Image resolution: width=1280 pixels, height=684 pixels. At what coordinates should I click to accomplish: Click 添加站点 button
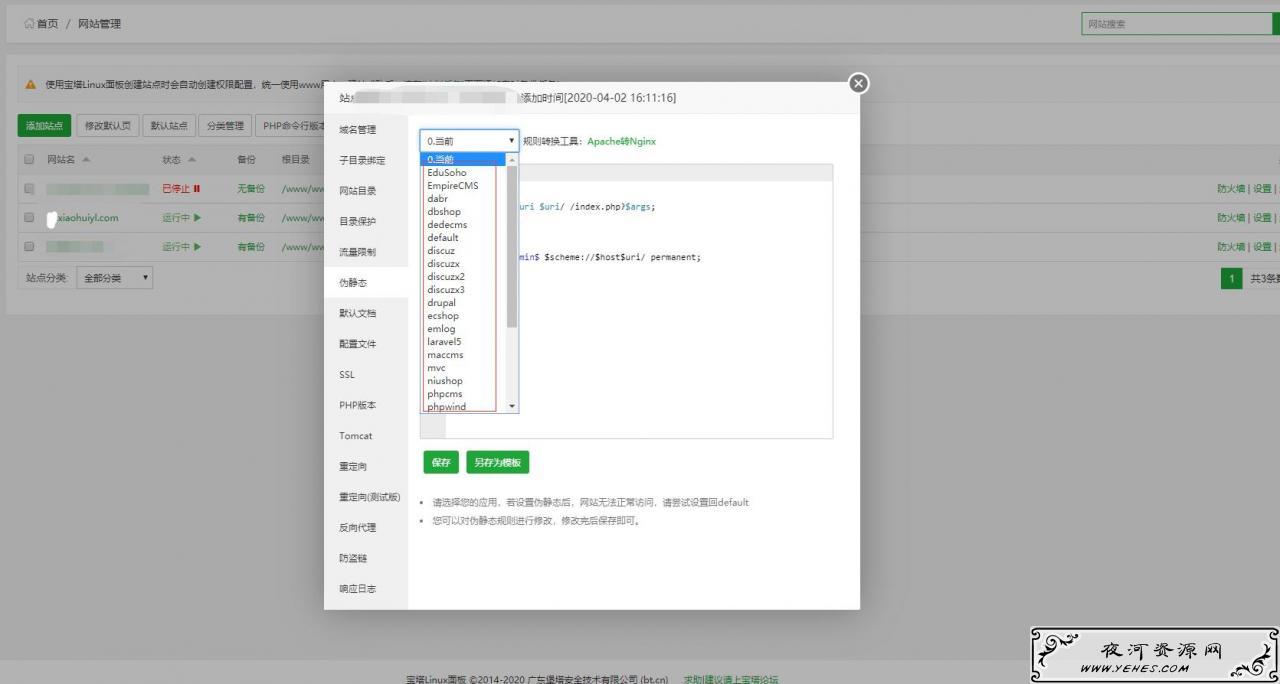(x=45, y=126)
